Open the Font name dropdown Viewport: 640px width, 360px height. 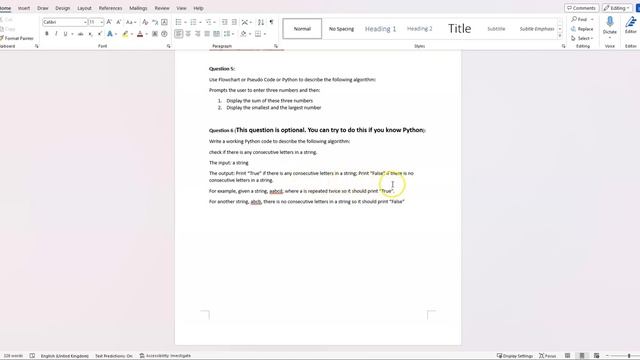coord(85,22)
